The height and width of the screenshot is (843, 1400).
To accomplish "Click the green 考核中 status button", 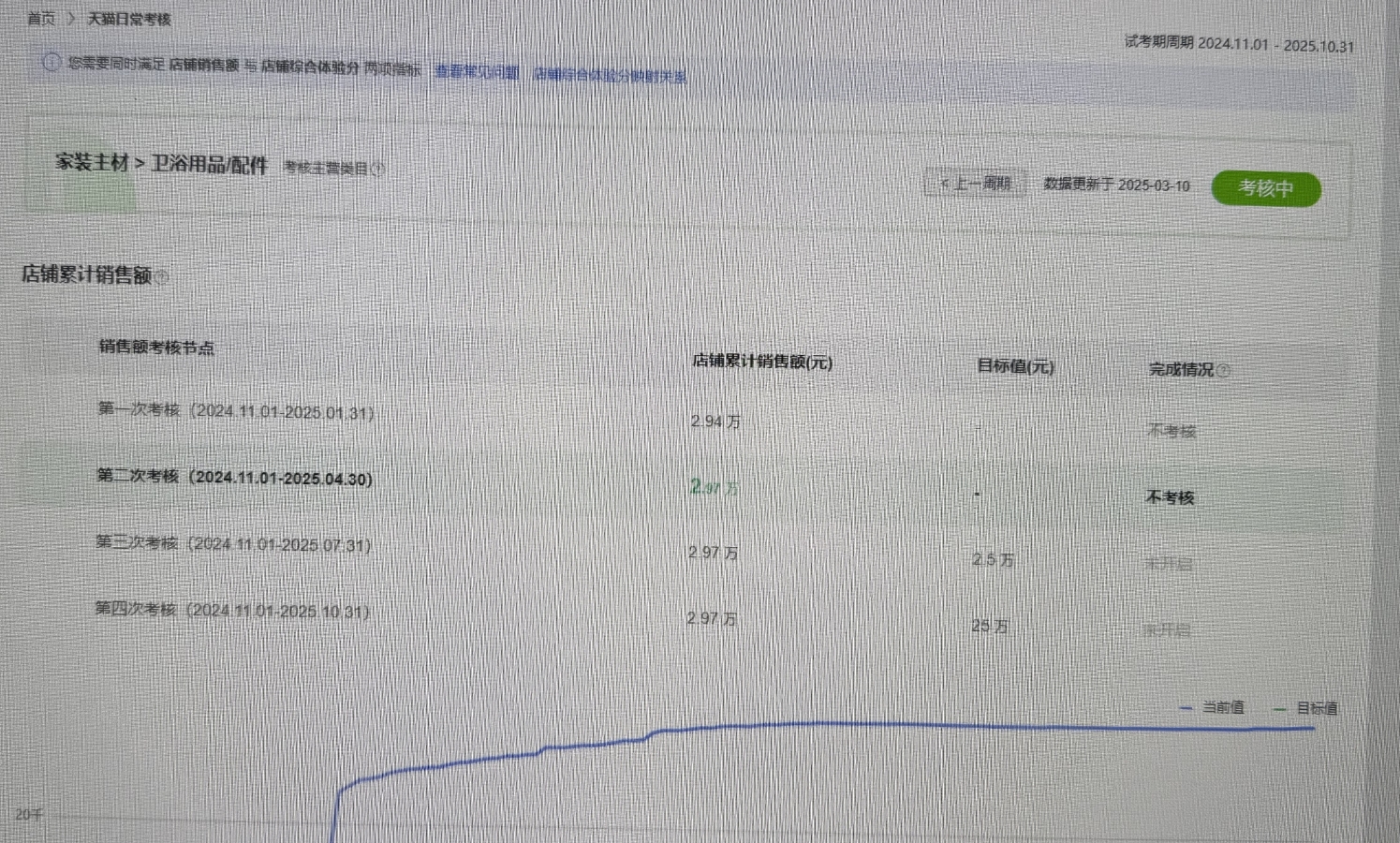I will click(x=1265, y=188).
